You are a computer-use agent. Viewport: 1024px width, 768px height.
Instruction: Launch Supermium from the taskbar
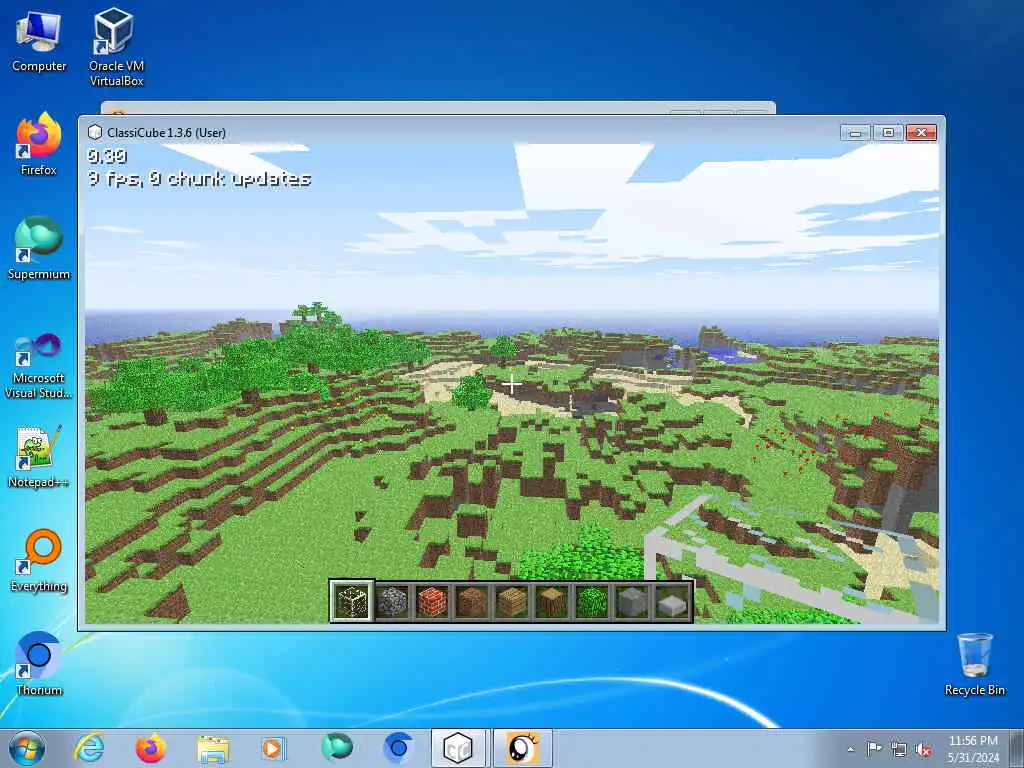(x=337, y=748)
